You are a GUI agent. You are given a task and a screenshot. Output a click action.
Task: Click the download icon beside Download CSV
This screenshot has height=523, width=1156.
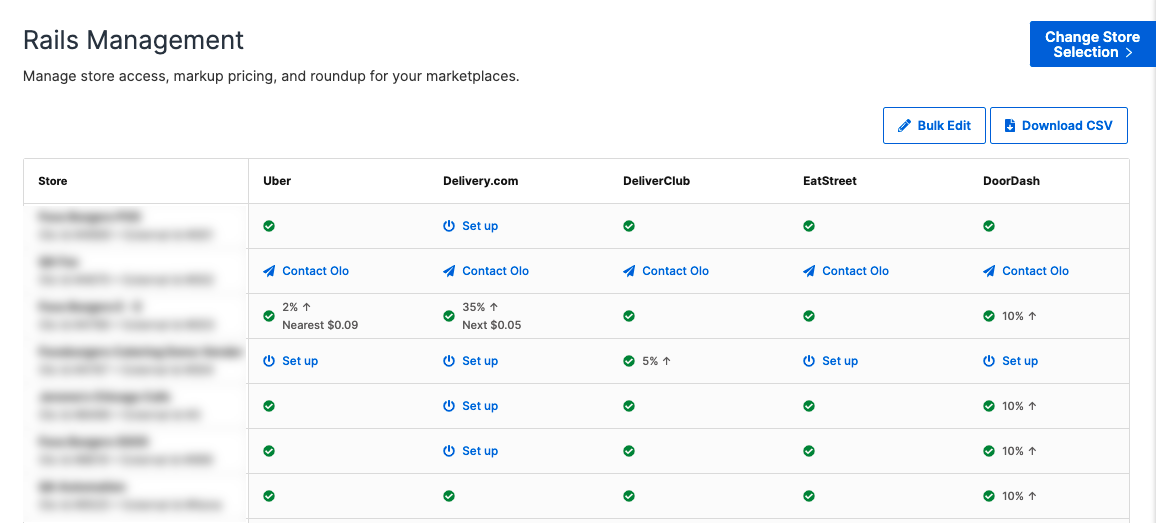coord(1009,126)
